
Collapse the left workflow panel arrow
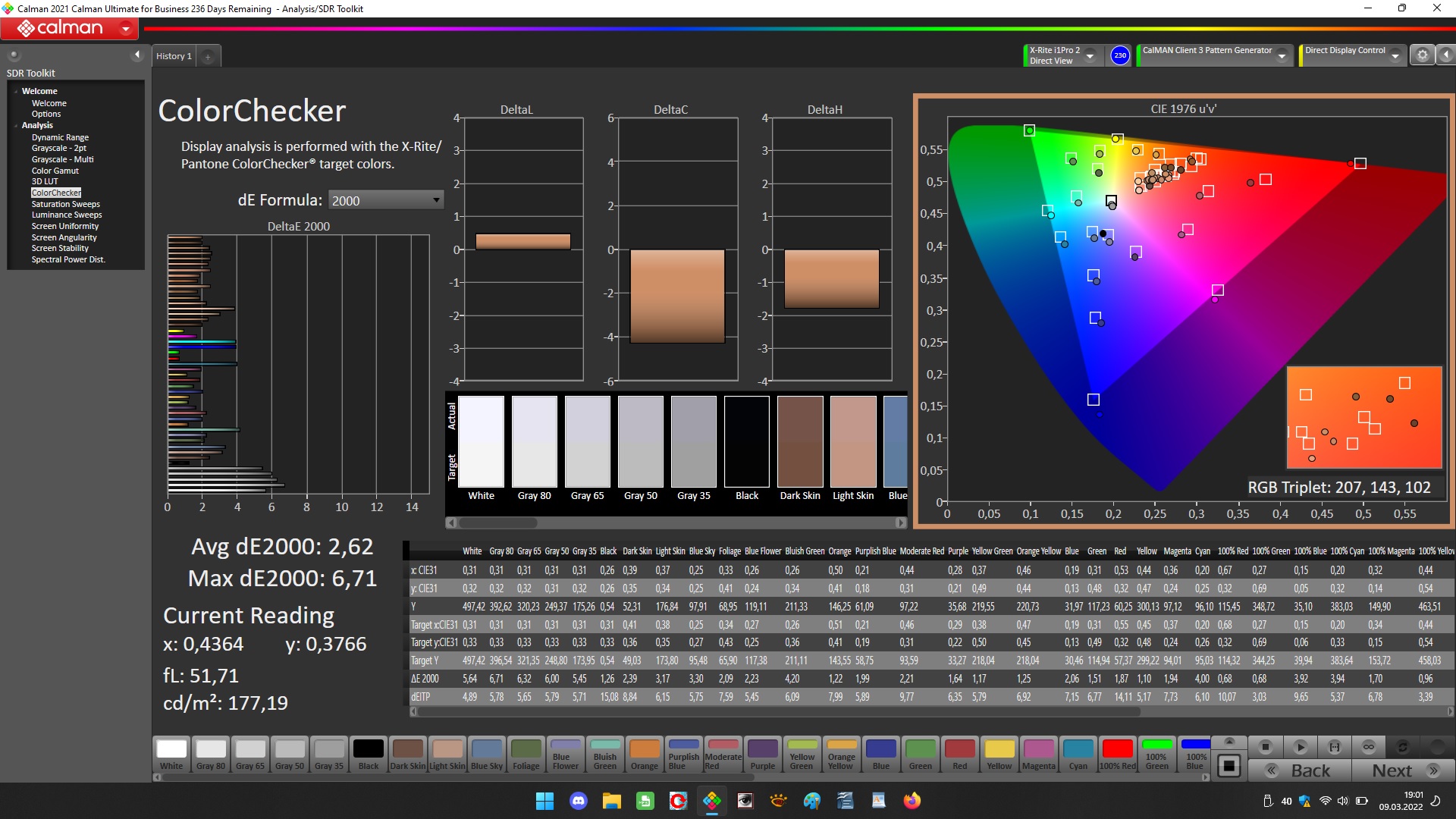(x=137, y=55)
